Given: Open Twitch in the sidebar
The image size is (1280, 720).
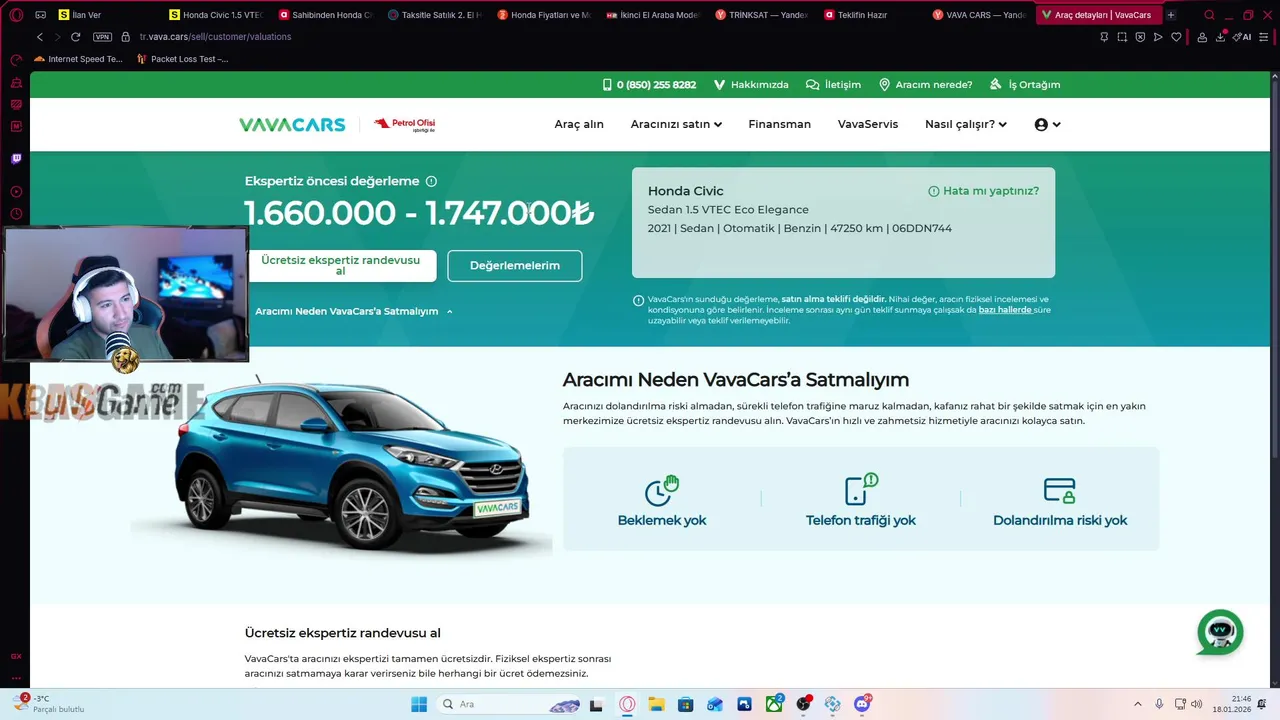Looking at the screenshot, I should (16, 159).
